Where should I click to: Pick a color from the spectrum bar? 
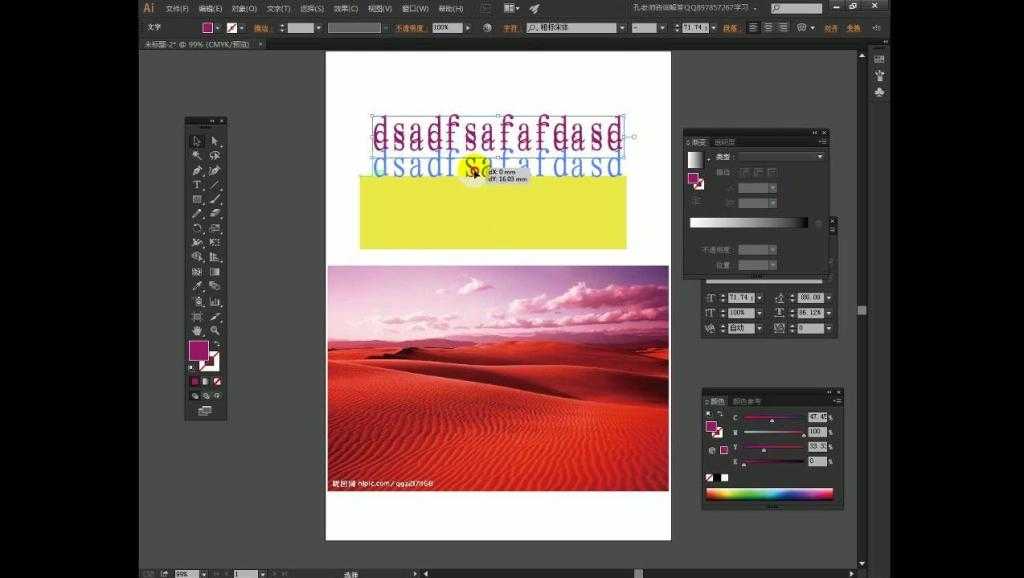point(769,493)
